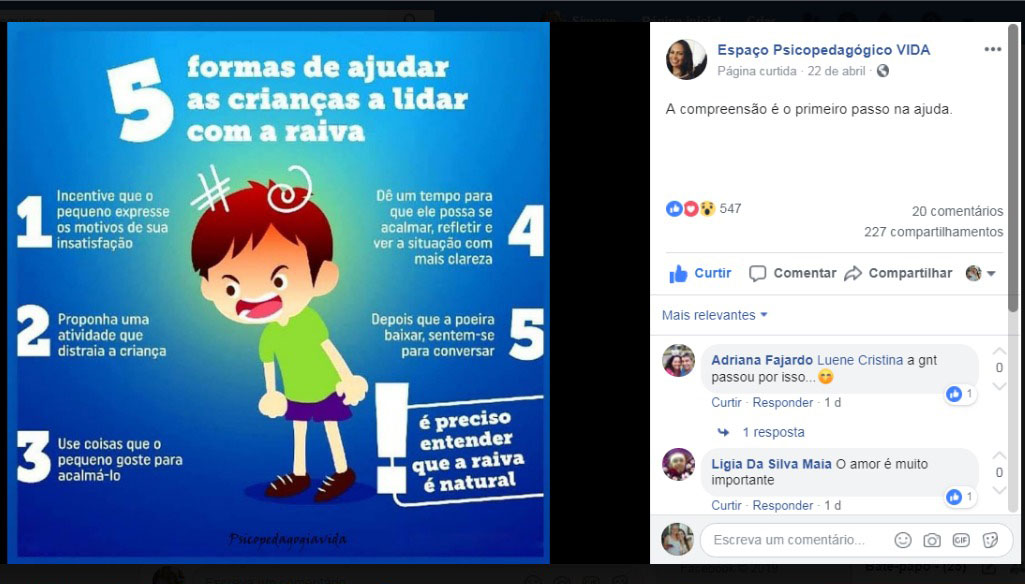Image resolution: width=1025 pixels, height=584 pixels.
Task: Attach a photo with the camera icon
Action: tap(932, 540)
